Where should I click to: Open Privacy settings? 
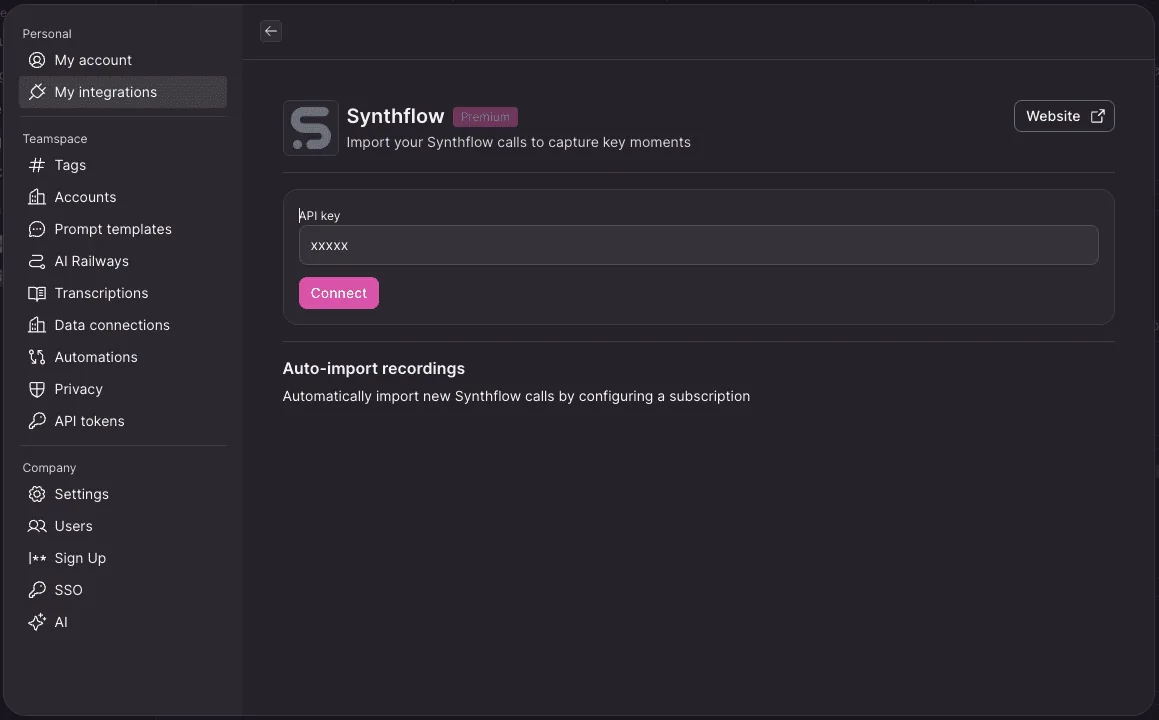(123, 389)
